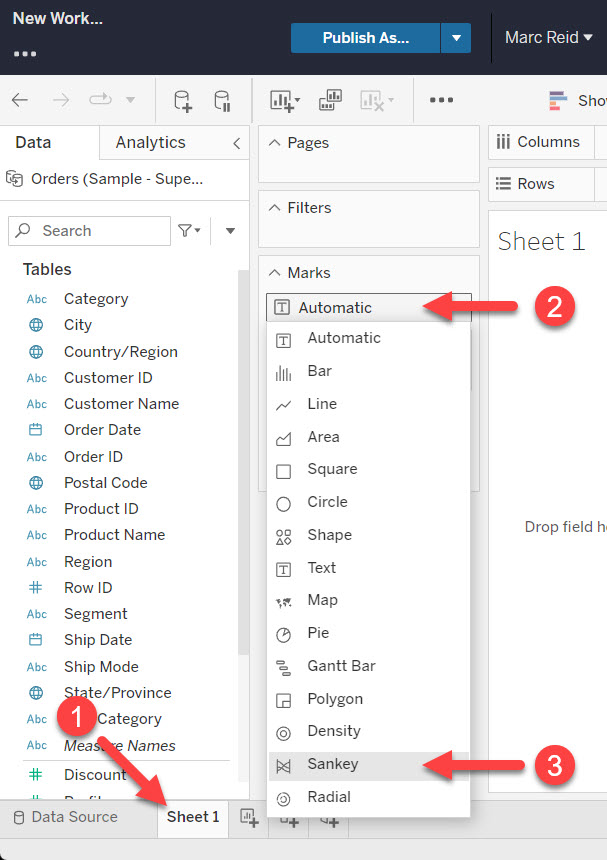
Task: Click the Show Me icon
Action: 558,100
